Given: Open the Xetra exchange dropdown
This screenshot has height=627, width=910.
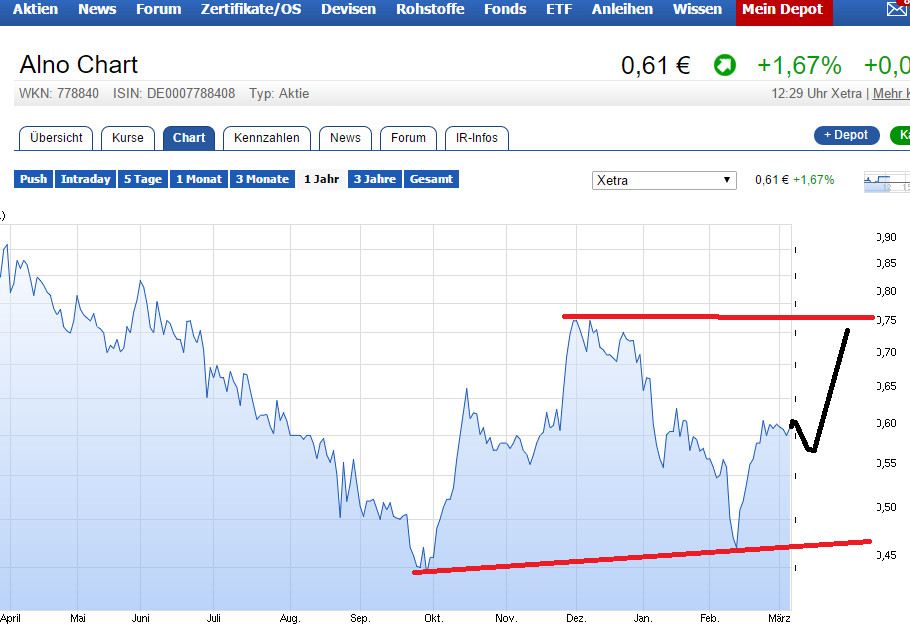Looking at the screenshot, I should tap(664, 179).
